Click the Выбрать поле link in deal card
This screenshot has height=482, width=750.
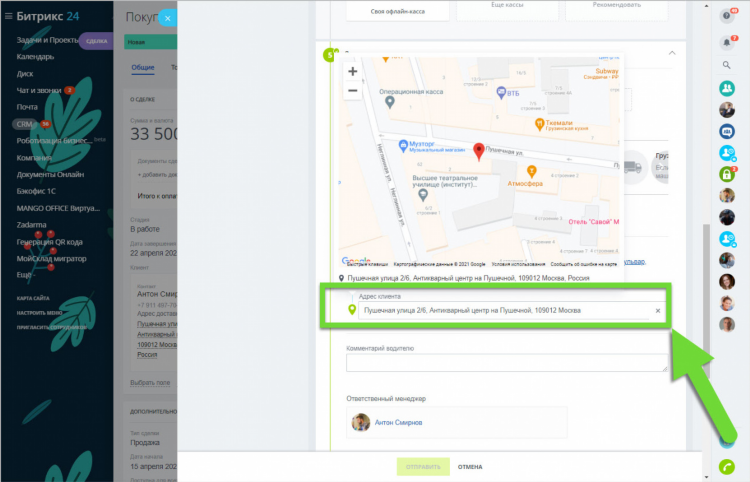pyautogui.click(x=150, y=383)
